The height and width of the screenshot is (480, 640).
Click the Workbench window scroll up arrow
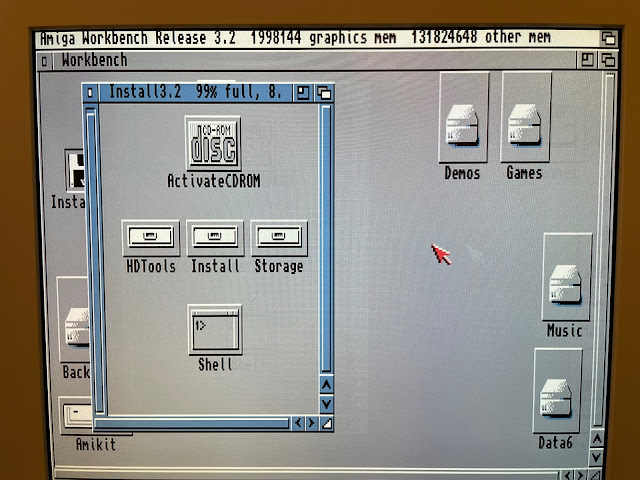coord(597,440)
